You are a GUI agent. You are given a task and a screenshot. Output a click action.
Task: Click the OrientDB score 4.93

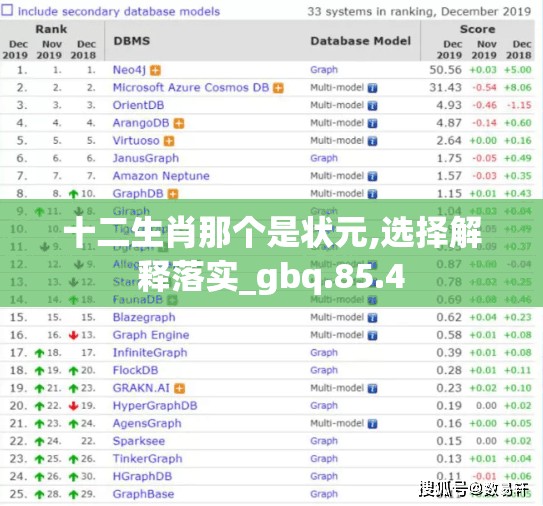[x=449, y=105]
